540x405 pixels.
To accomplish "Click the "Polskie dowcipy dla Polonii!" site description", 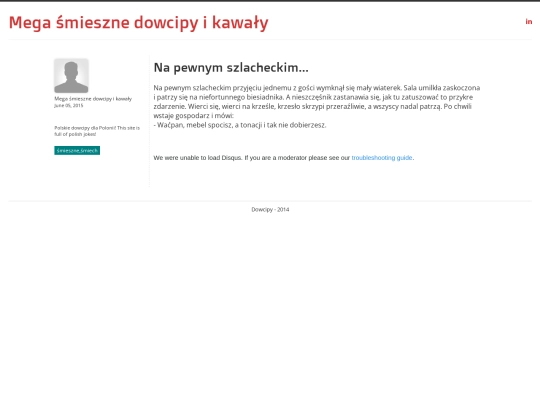I will [97, 131].
